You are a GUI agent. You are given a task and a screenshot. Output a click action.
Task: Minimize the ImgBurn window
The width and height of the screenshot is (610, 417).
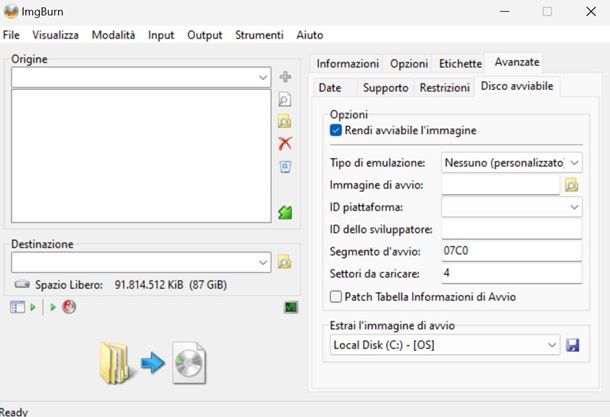tap(505, 12)
